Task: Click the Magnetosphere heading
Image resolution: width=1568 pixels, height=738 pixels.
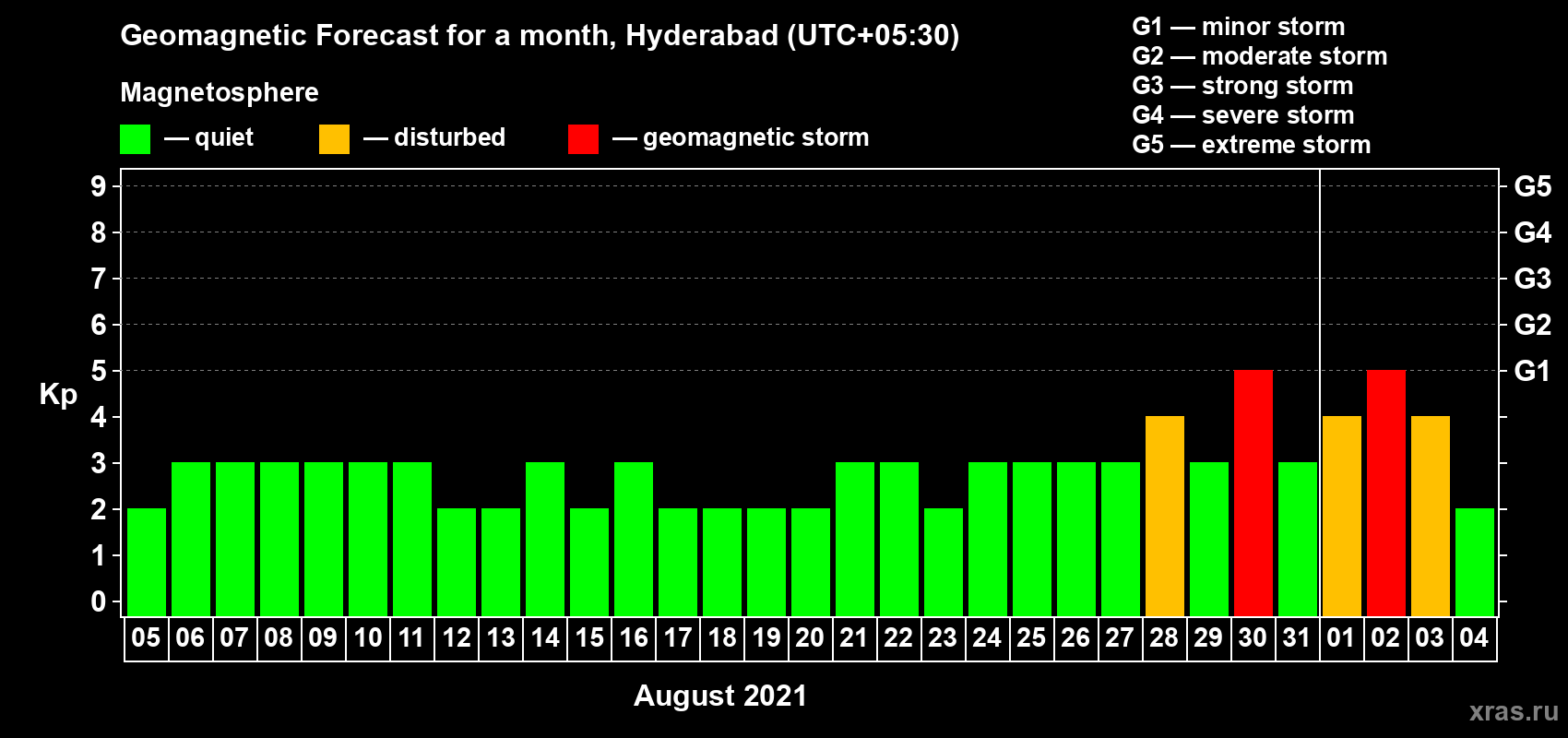Action: (220, 92)
